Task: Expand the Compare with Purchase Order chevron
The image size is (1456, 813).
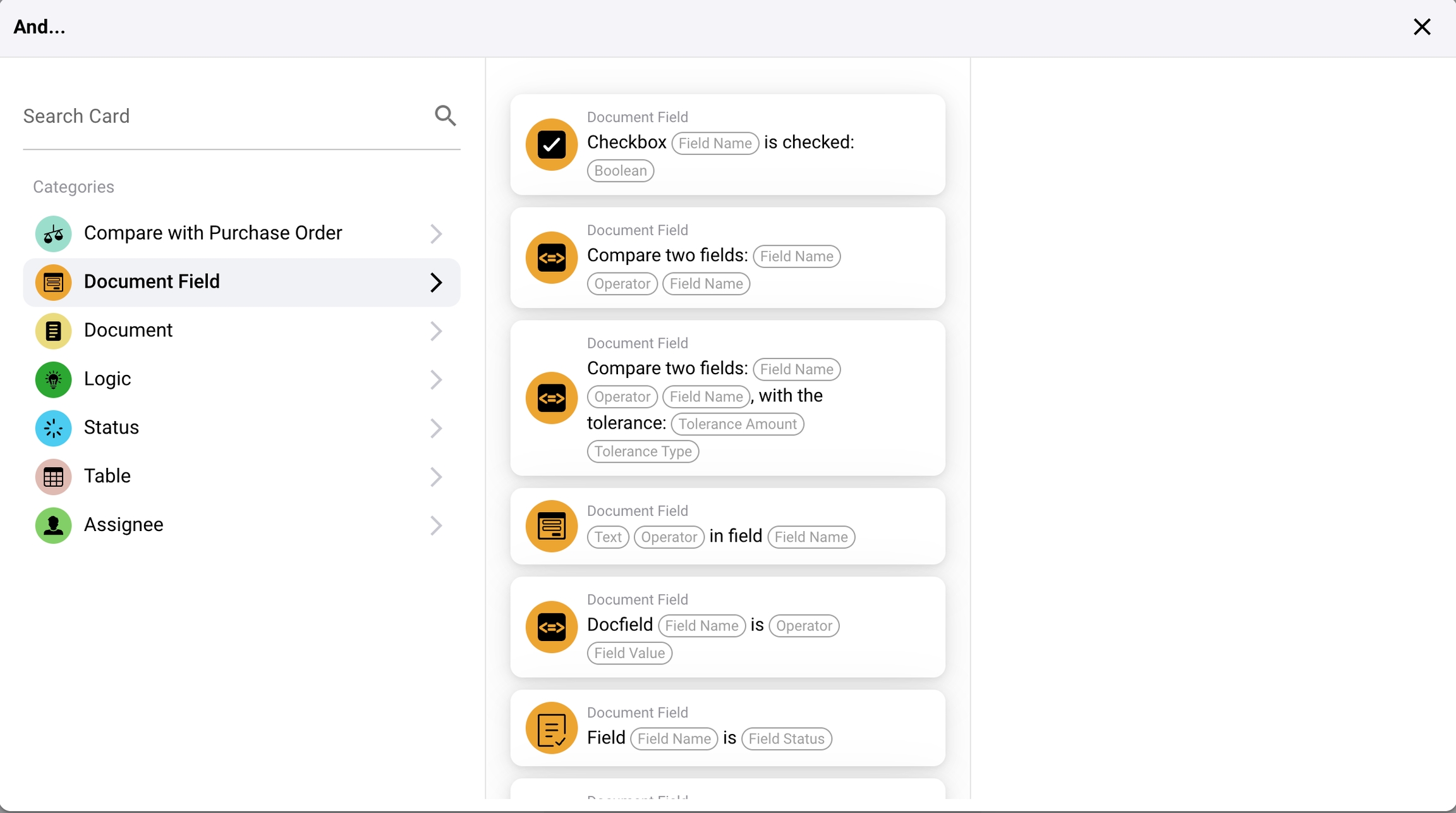Action: coord(436,234)
